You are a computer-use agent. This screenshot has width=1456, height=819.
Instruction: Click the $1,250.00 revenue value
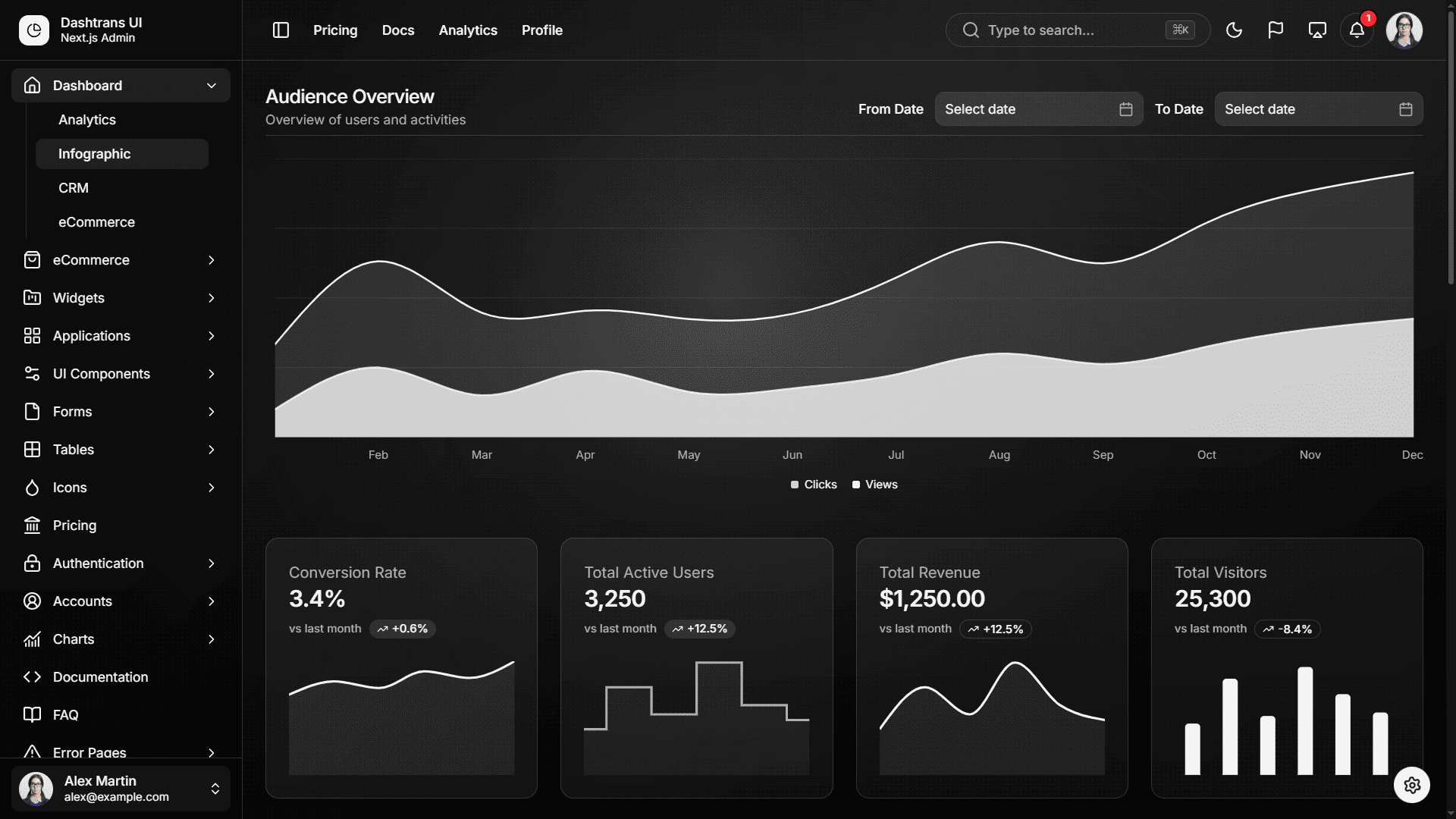[932, 599]
